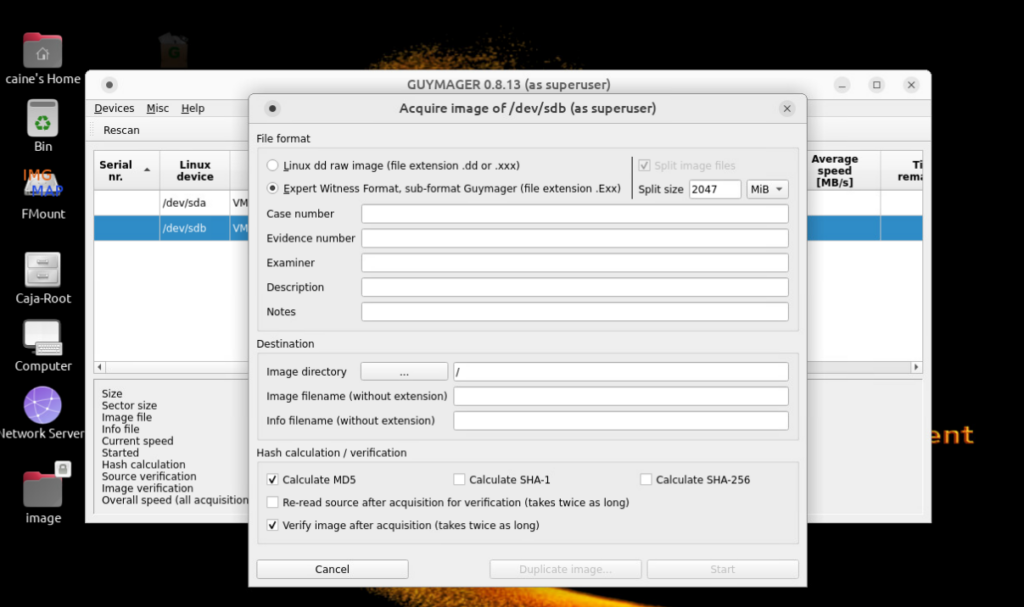Click the Image filename input field
Image resolution: width=1024 pixels, height=607 pixels.
click(x=621, y=396)
